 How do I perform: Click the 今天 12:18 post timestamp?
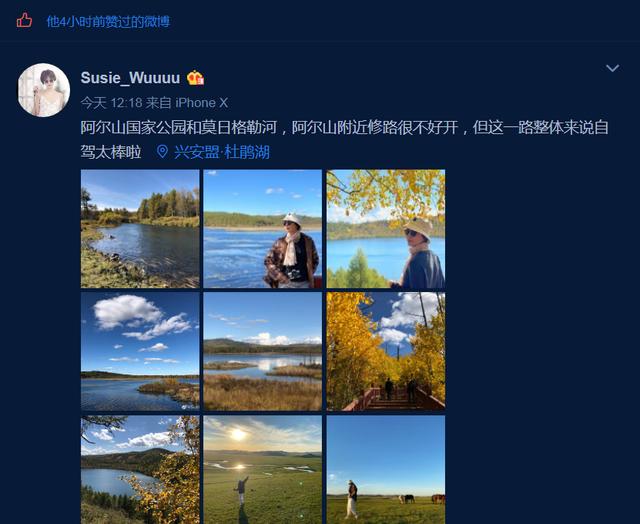click(111, 103)
